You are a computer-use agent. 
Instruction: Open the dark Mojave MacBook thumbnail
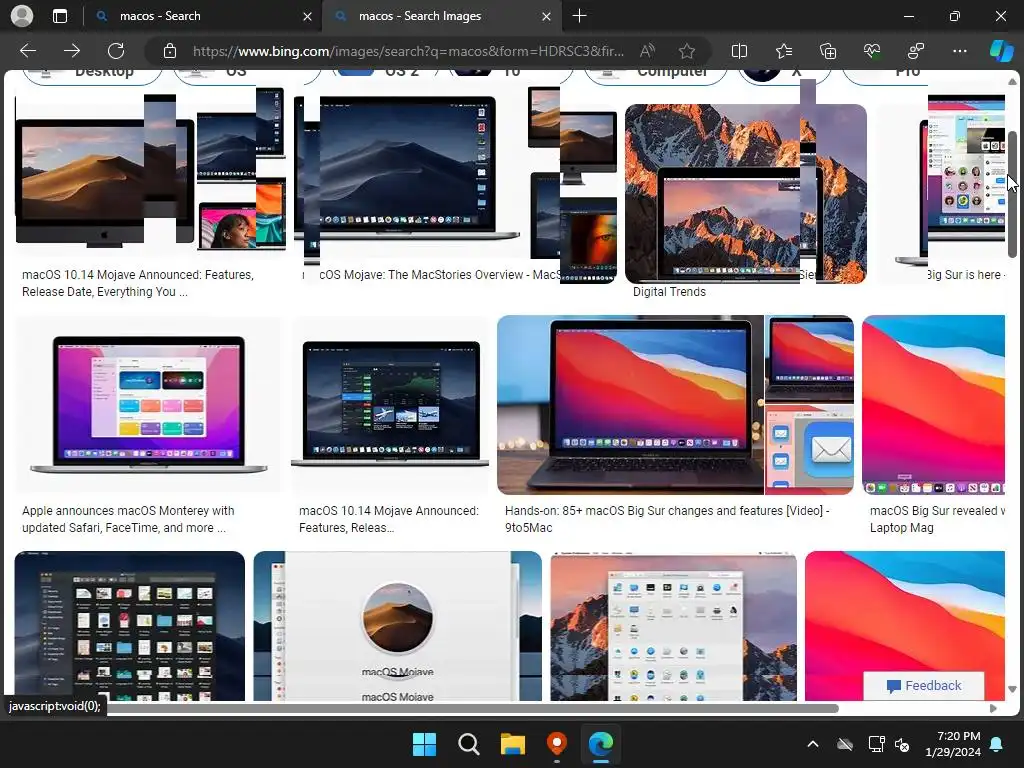click(408, 167)
